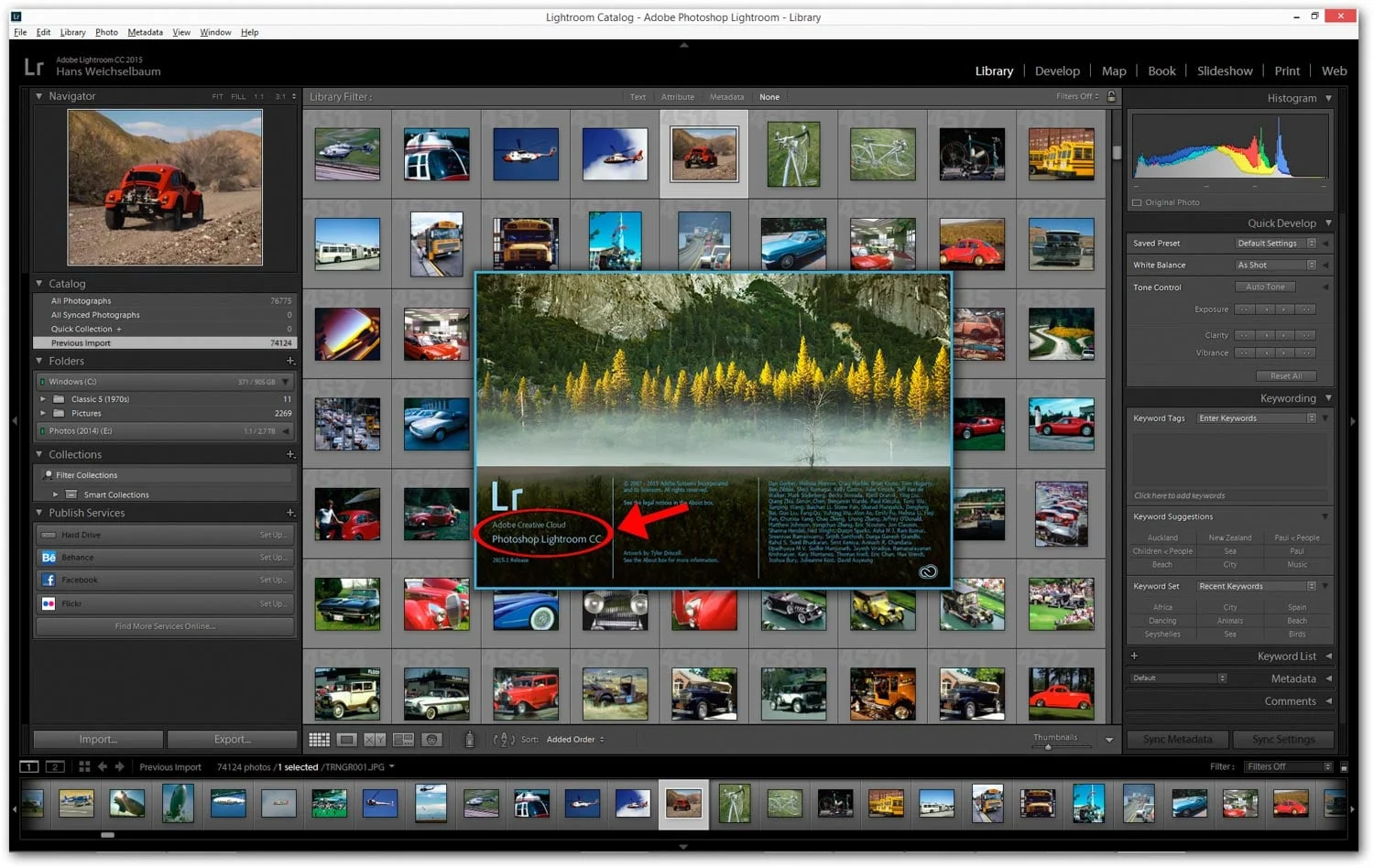Click the Behance publish service icon
1374x868 pixels.
tap(49, 558)
